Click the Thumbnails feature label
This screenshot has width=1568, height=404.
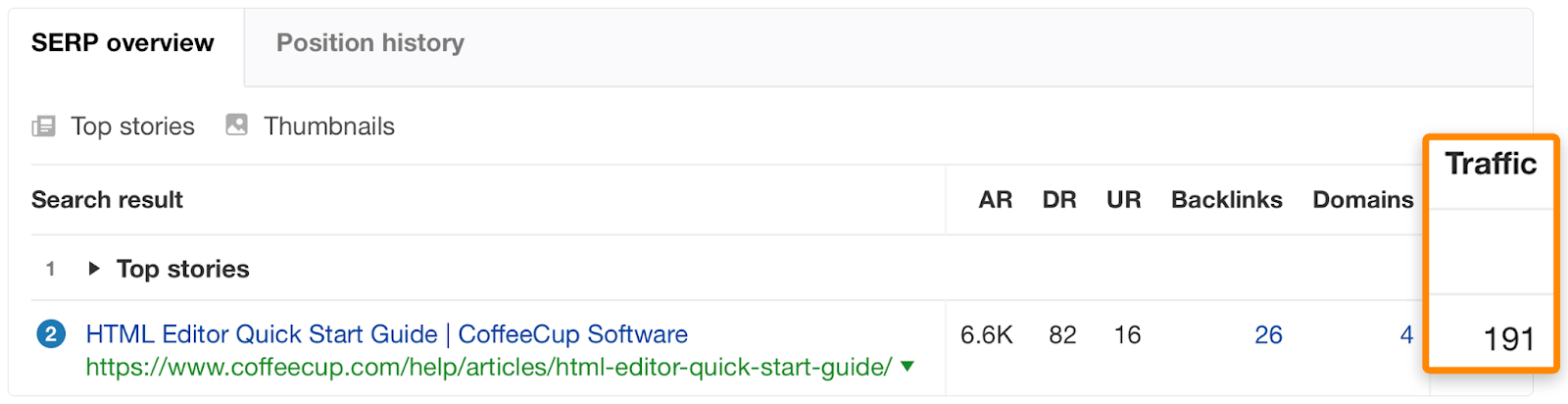(329, 126)
